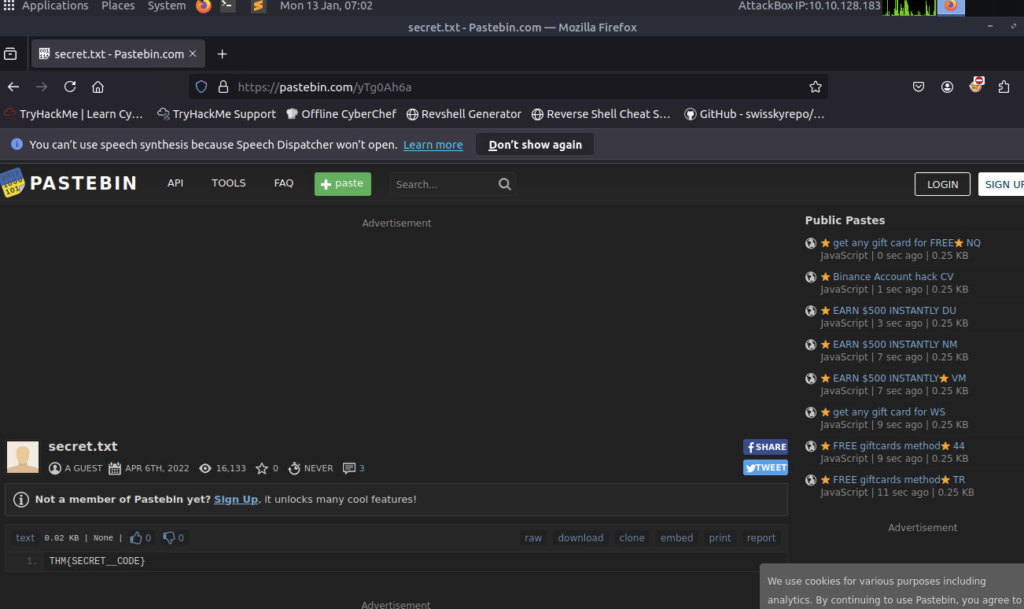The image size is (1024, 609).
Task: Open the TOOLS menu
Action: 229,183
